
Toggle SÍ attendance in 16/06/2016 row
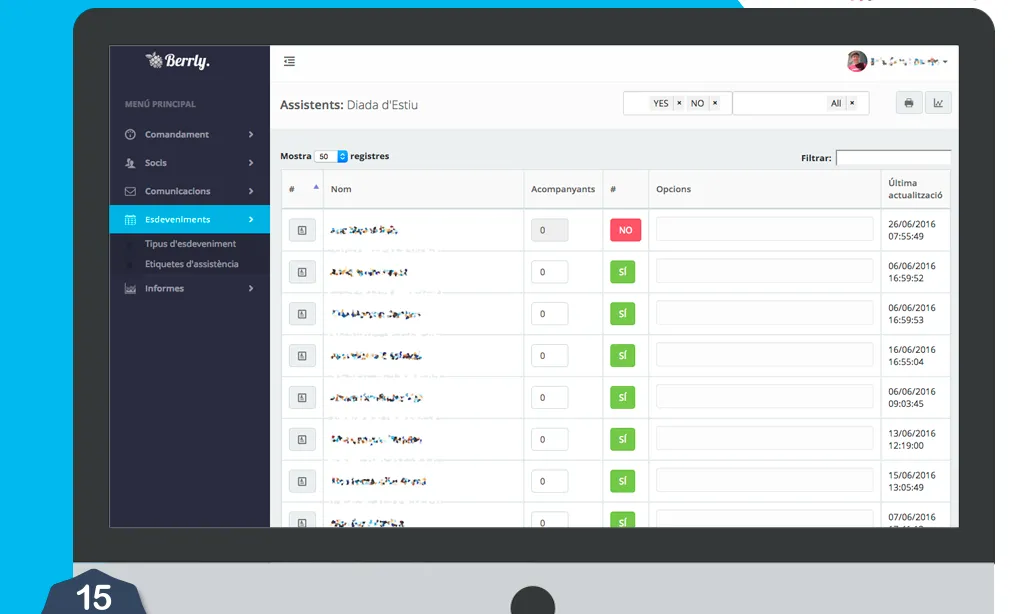622,355
